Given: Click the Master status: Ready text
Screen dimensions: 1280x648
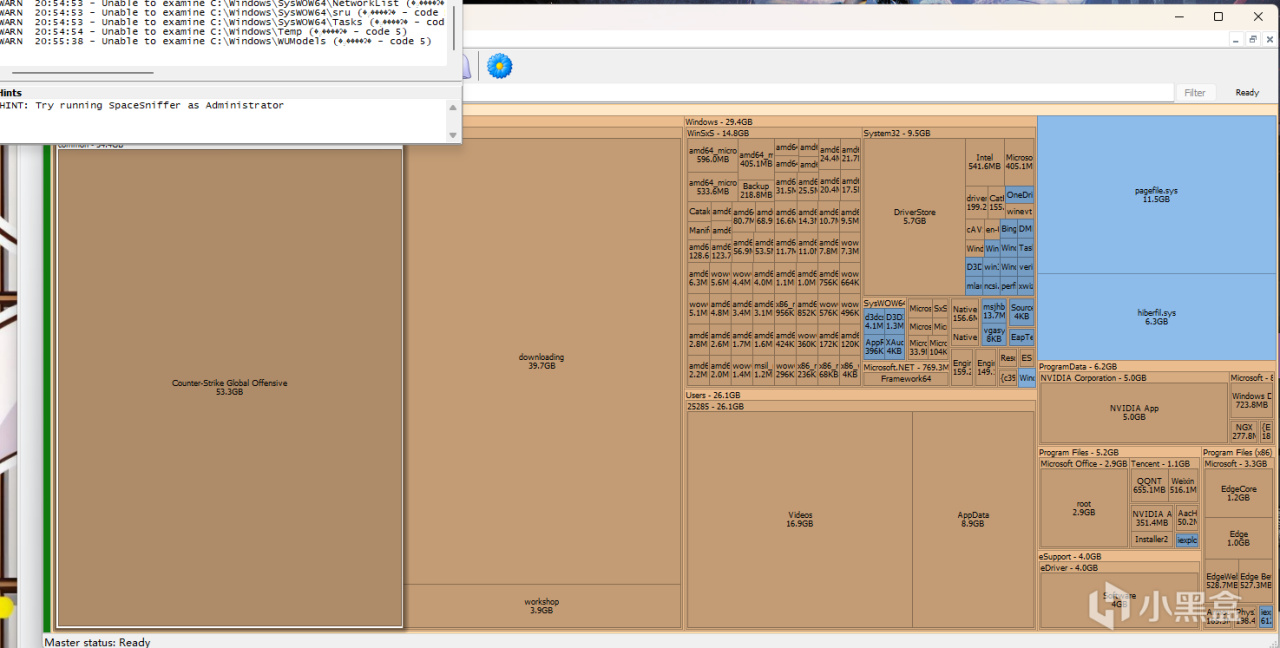Looking at the screenshot, I should pyautogui.click(x=98, y=642).
